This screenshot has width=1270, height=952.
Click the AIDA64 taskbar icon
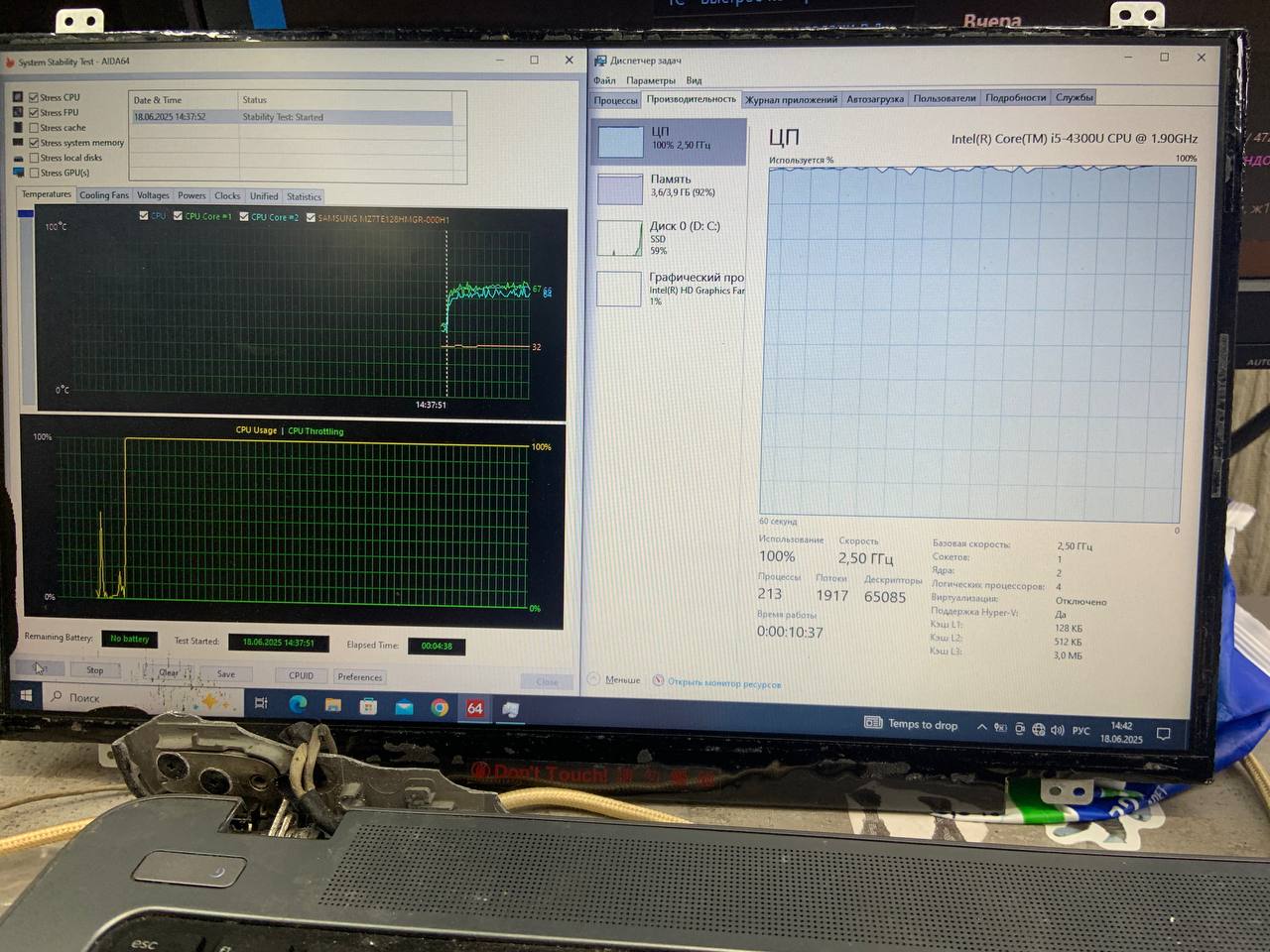pyautogui.click(x=475, y=708)
